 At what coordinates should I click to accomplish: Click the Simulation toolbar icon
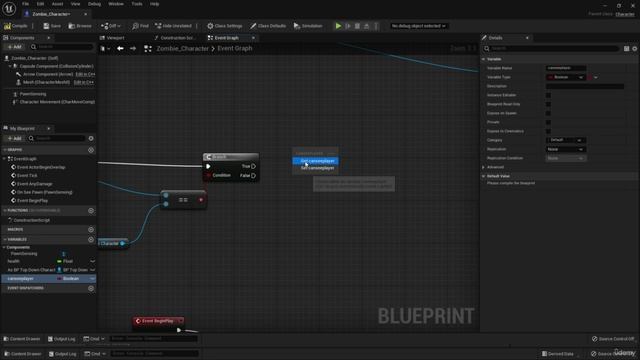click(297, 26)
